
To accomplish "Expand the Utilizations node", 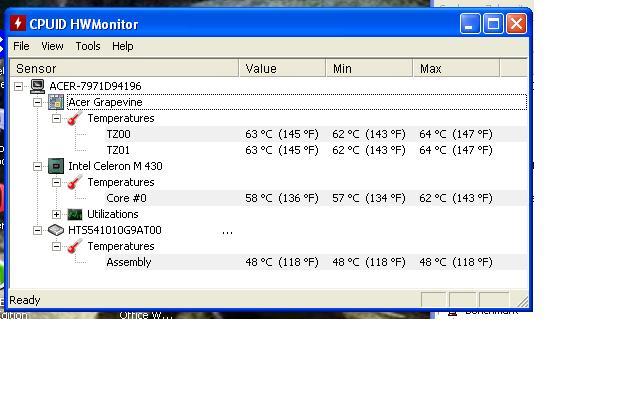I will [56, 214].
